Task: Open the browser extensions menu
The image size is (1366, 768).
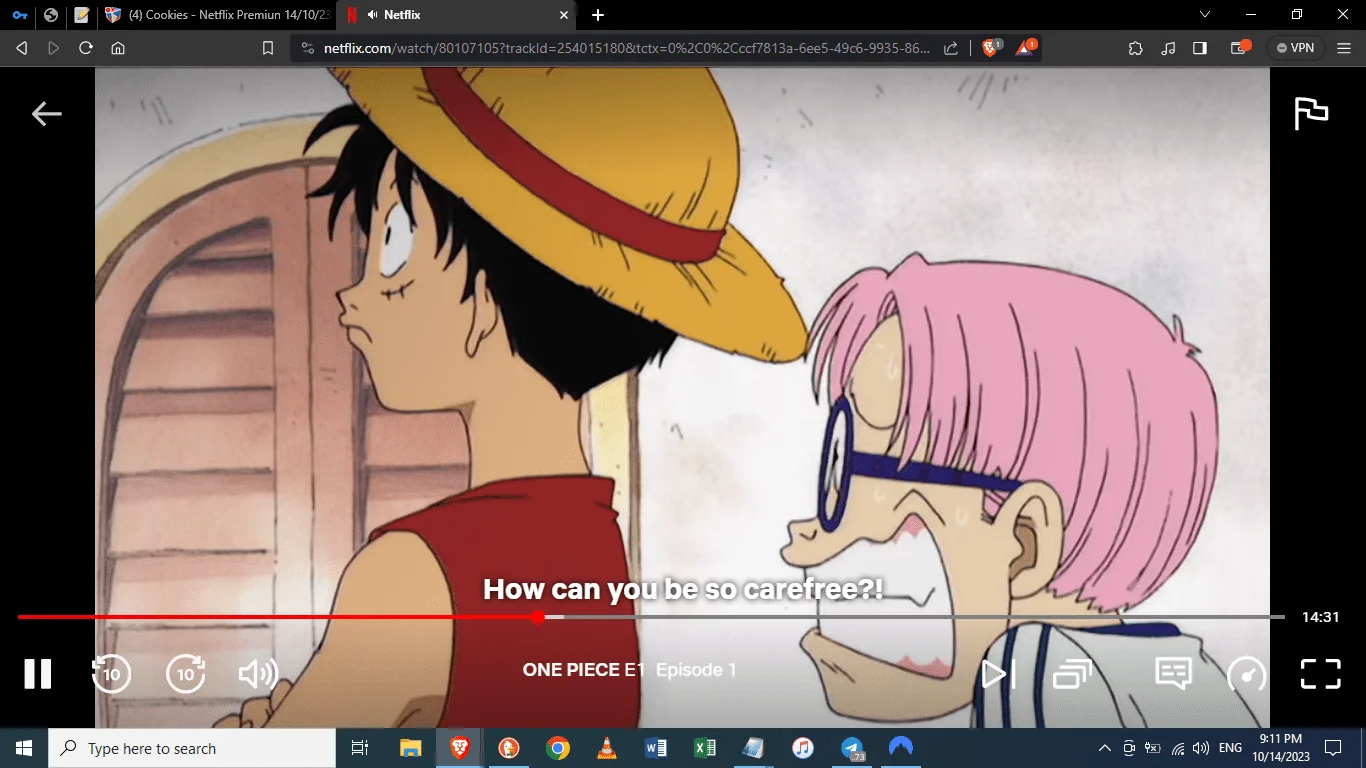Action: point(1136,48)
